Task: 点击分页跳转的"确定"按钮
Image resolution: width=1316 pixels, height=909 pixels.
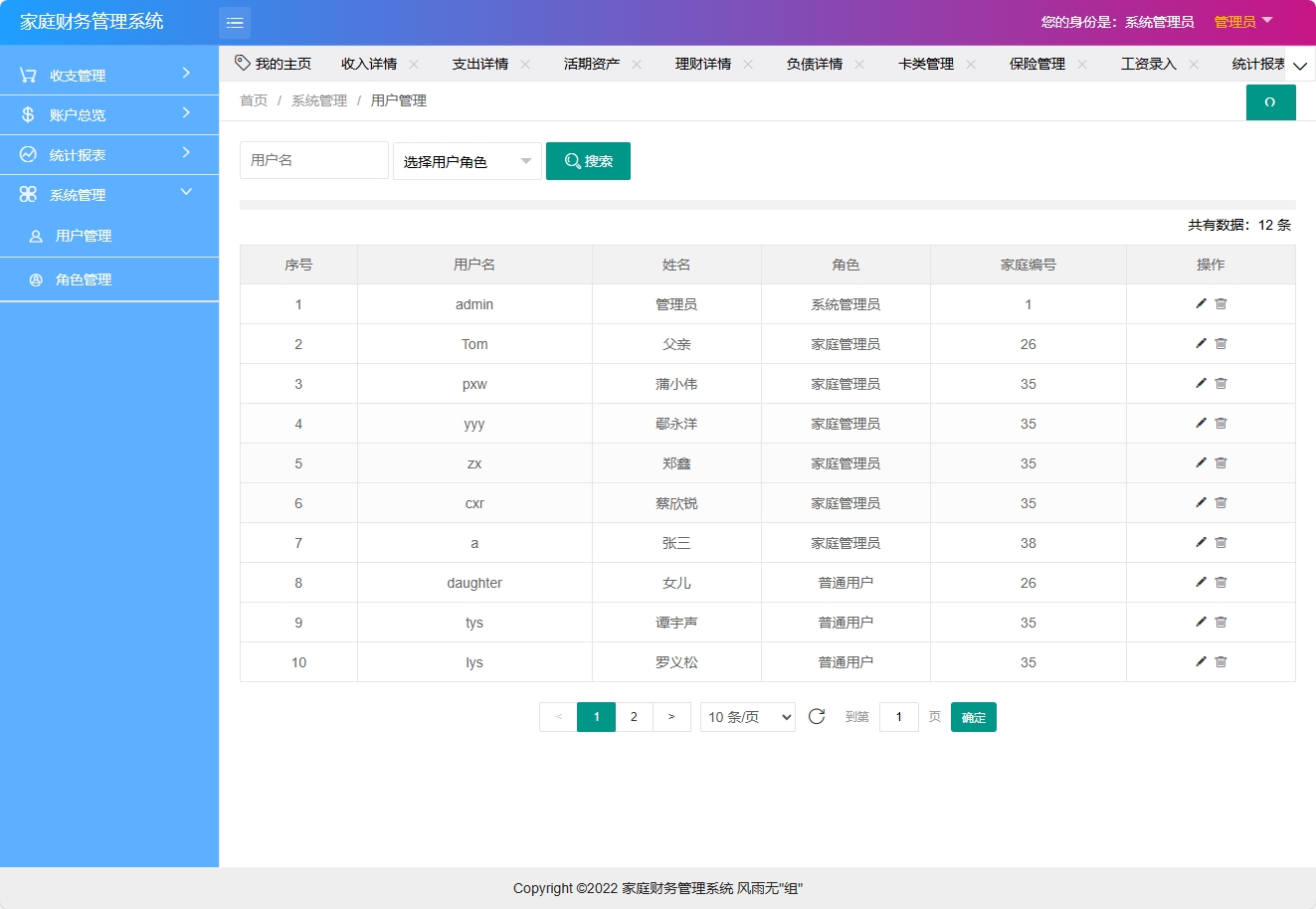Action: click(973, 716)
